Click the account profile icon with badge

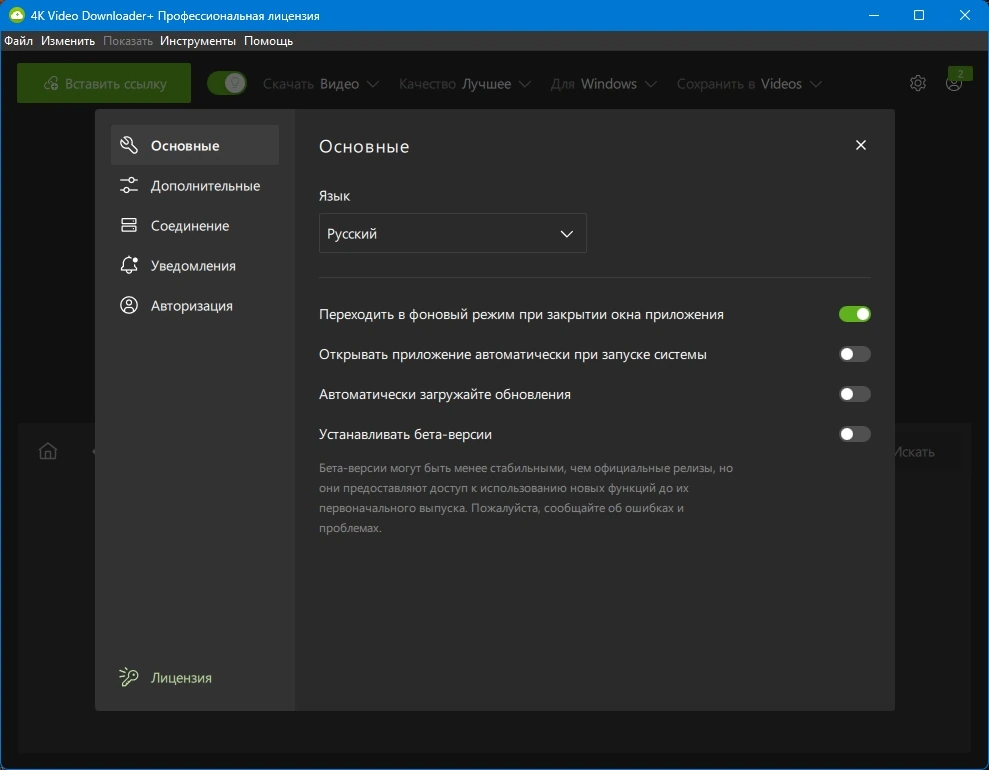(954, 83)
